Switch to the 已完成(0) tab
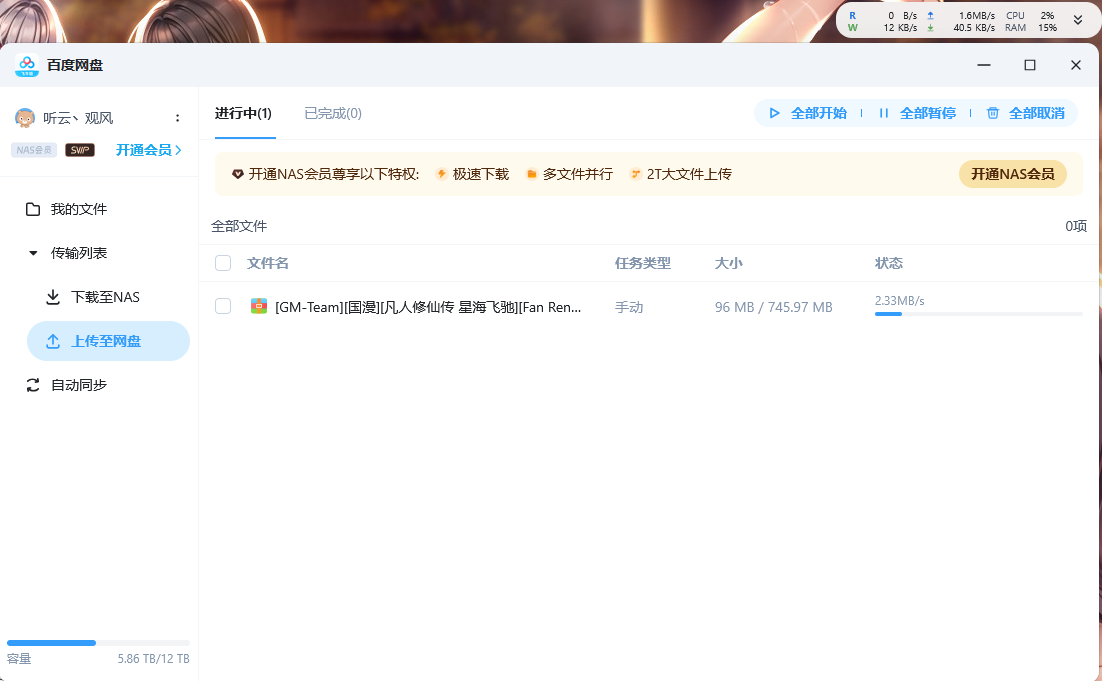The image size is (1102, 681). coord(333,113)
